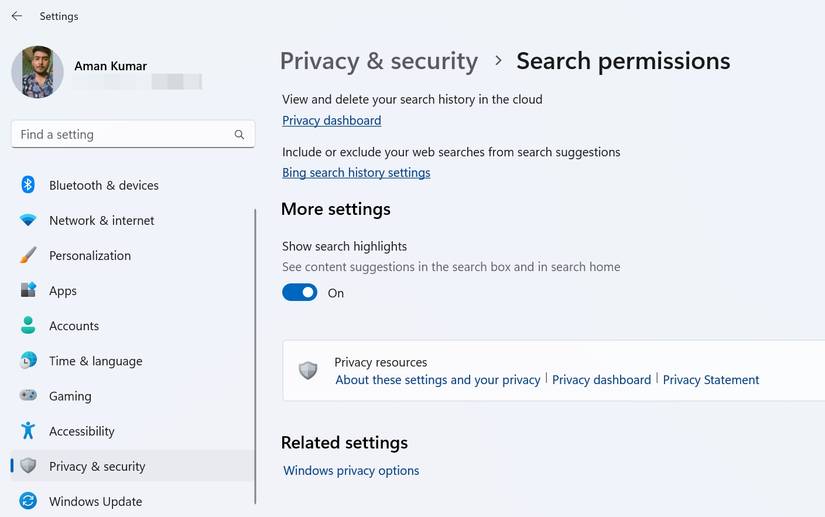This screenshot has height=517, width=825.
Task: Open Bing search history settings link
Action: coord(356,172)
